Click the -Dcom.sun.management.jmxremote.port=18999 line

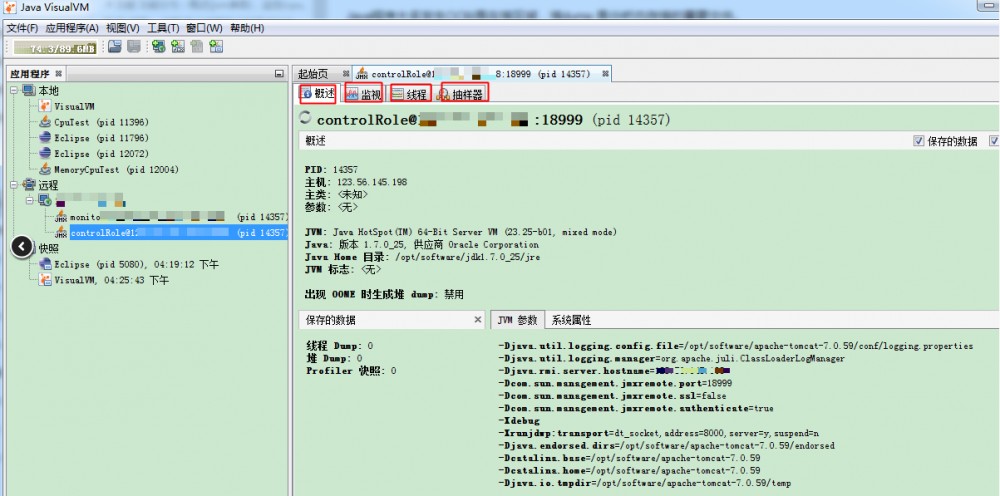tap(615, 383)
